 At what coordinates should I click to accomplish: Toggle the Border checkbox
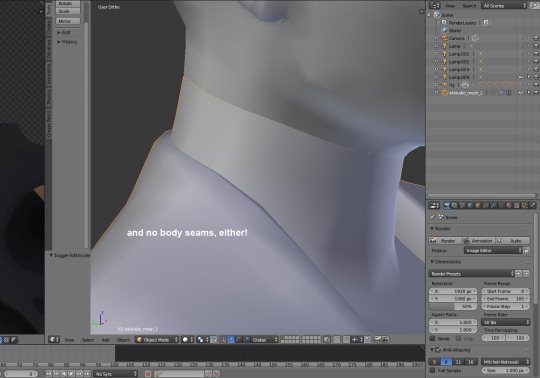[433, 338]
